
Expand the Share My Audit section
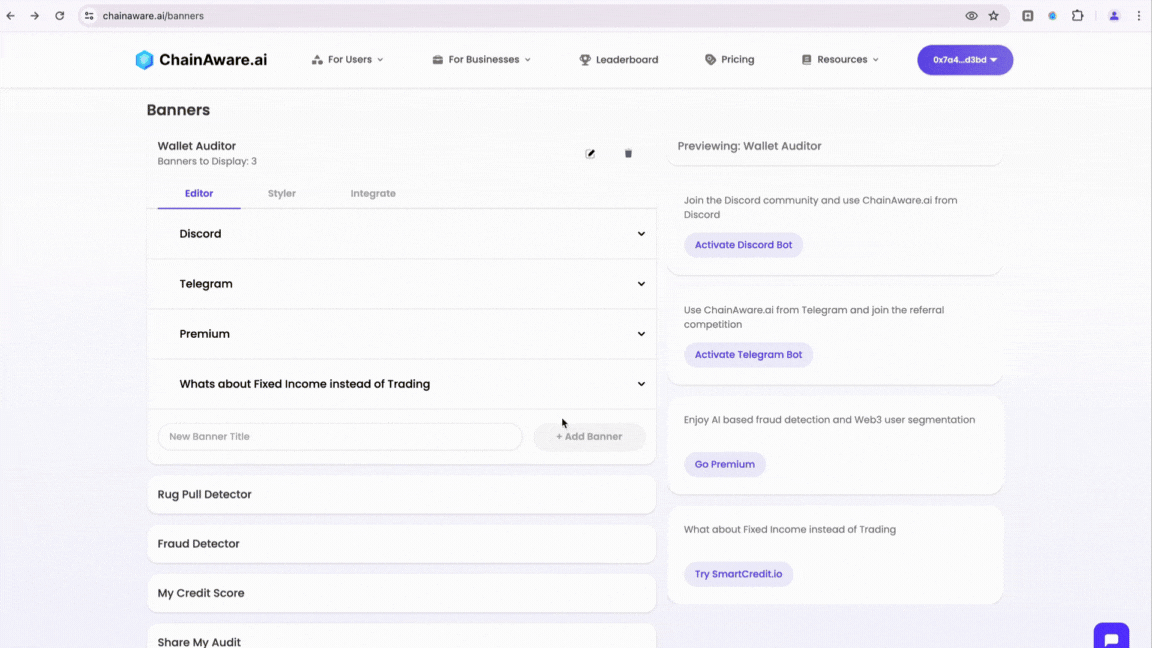coord(401,638)
